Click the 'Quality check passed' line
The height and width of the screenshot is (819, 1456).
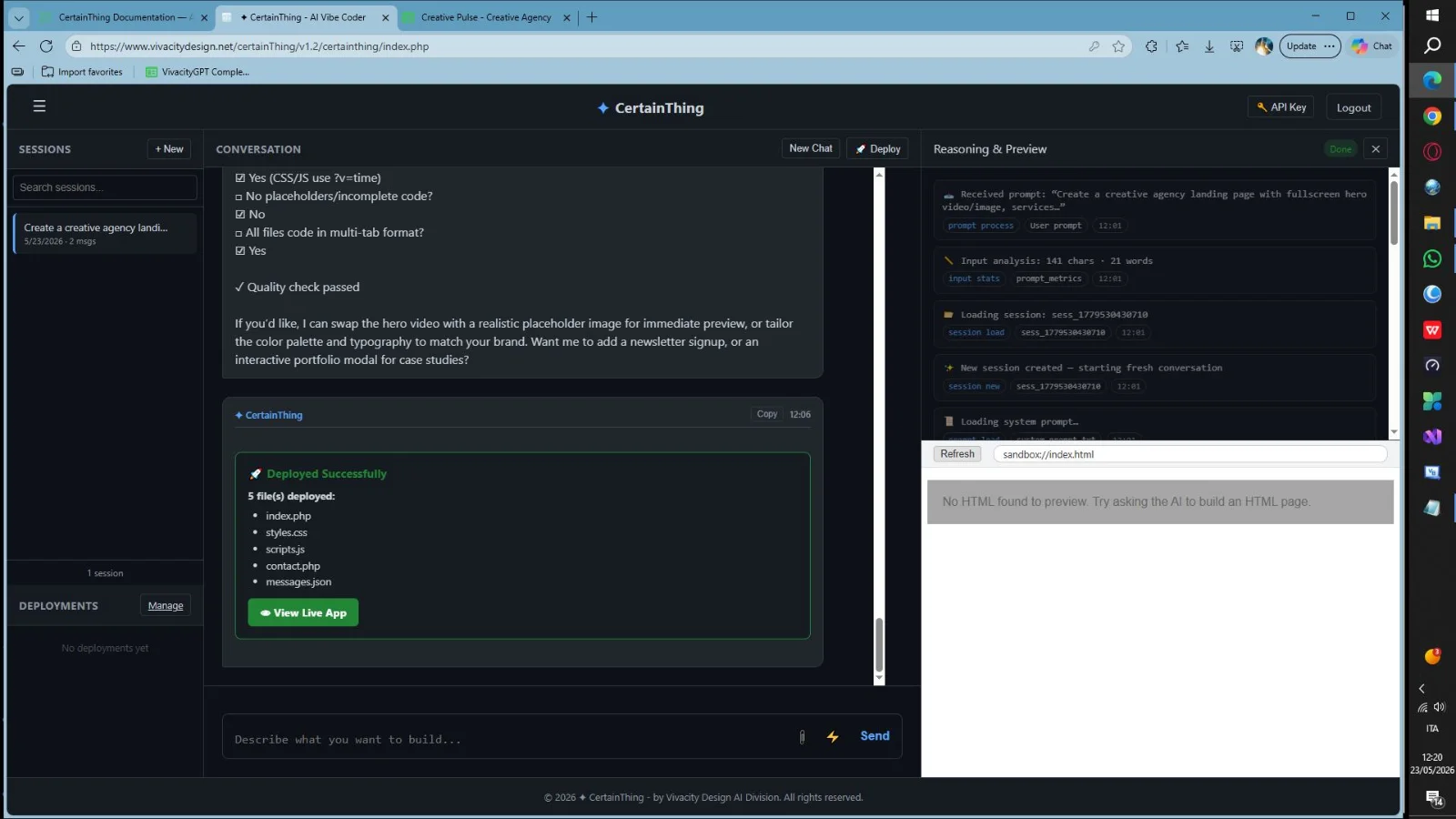298,287
